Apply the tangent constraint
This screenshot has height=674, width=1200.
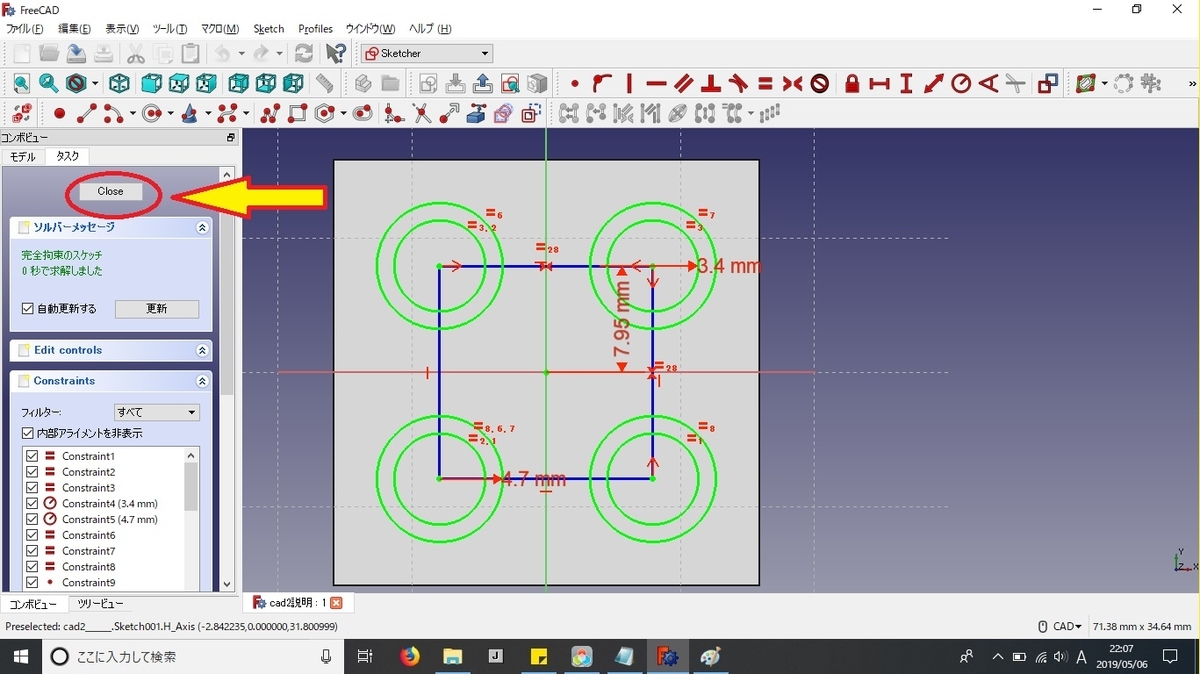coord(738,84)
